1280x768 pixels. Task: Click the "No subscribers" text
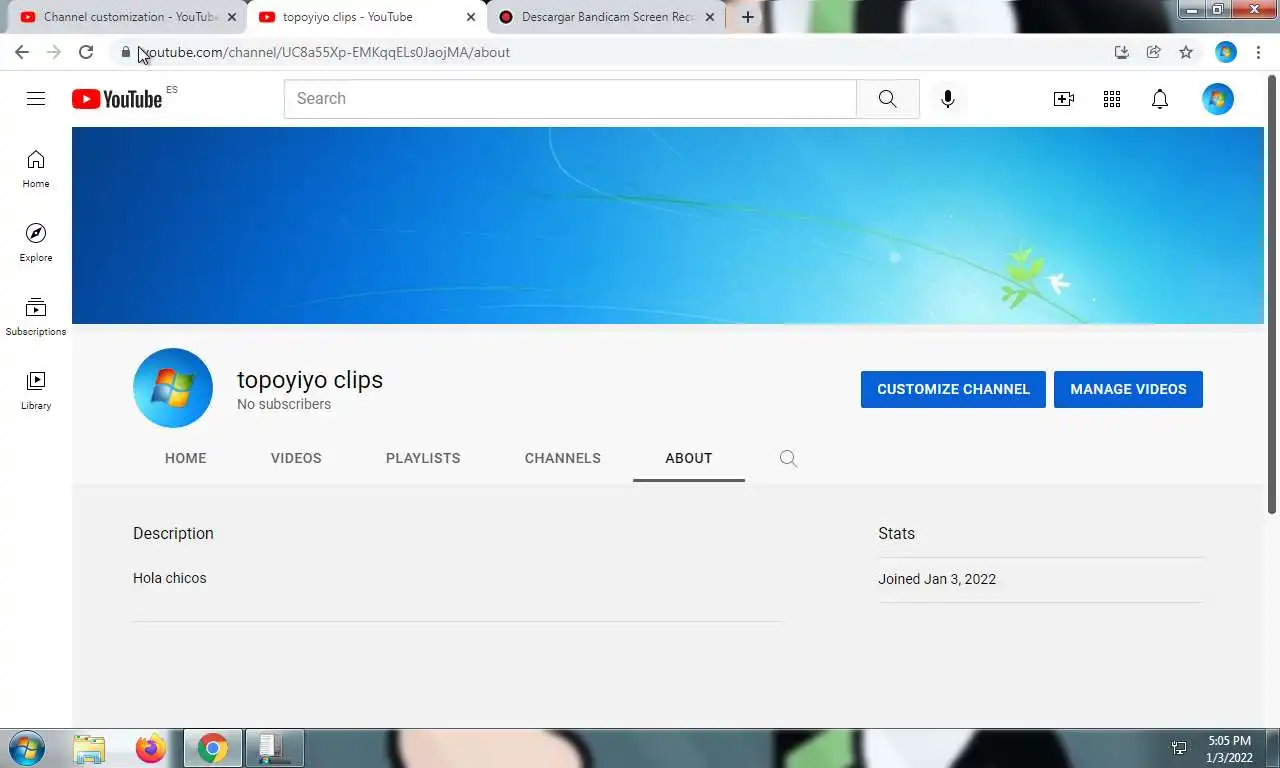click(284, 404)
